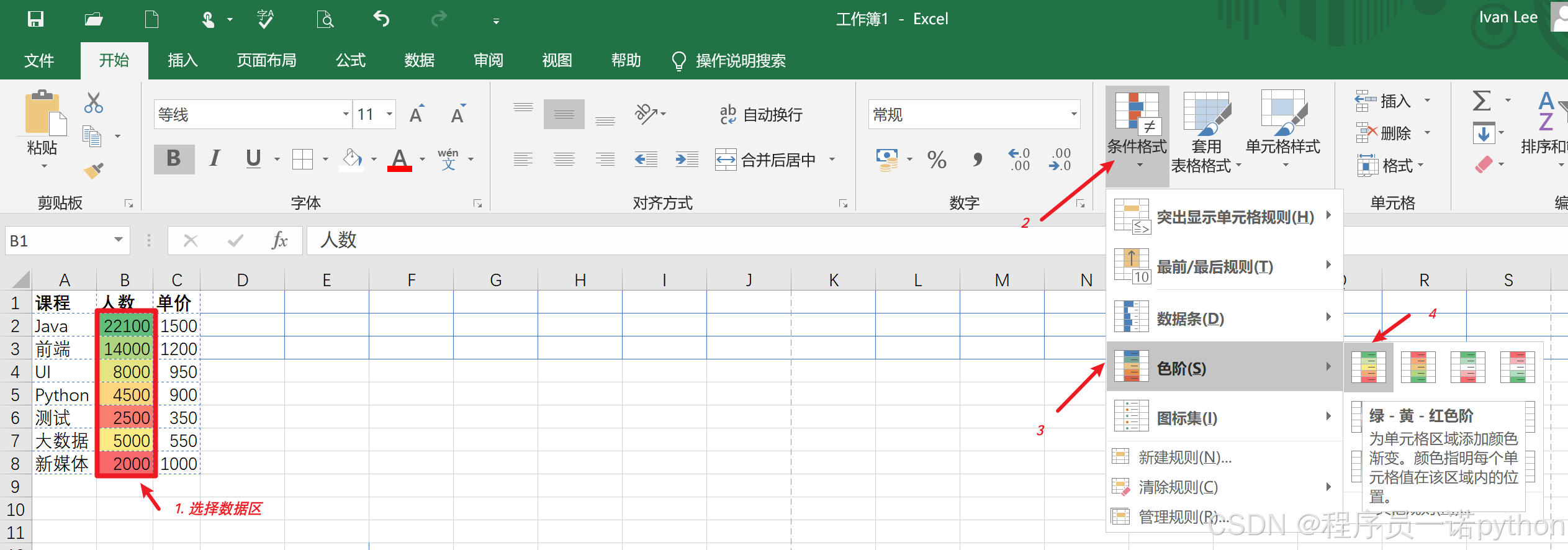
Task: Select middle align icon
Action: (x=564, y=114)
